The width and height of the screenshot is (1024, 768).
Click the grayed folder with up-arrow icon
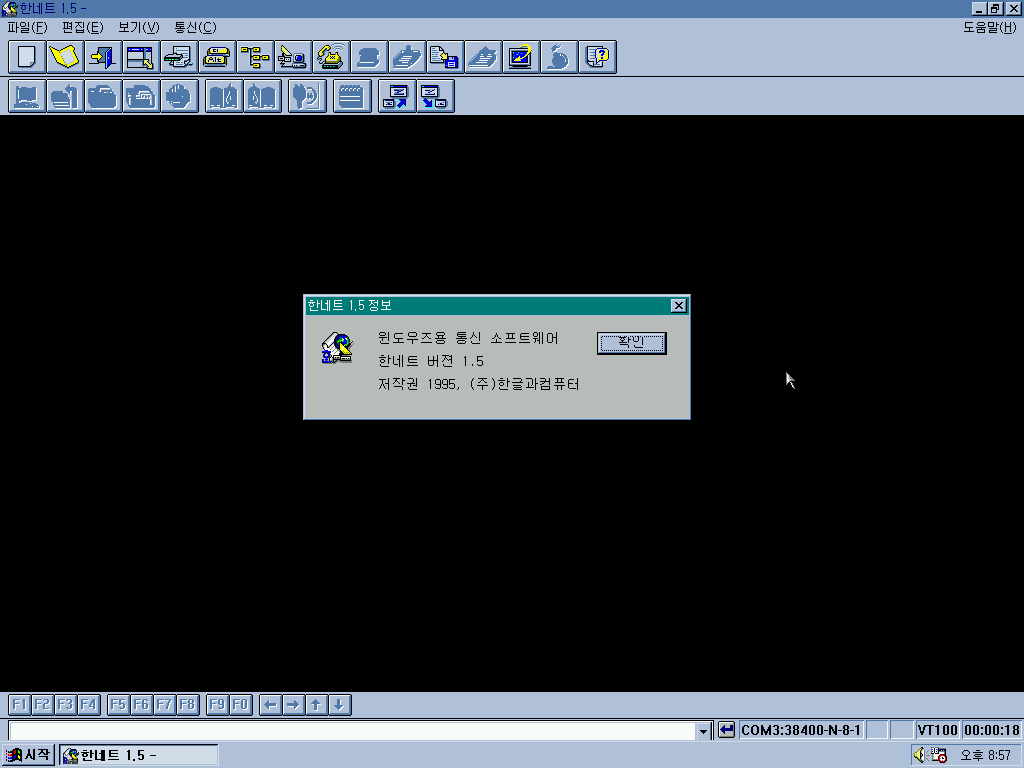point(65,96)
